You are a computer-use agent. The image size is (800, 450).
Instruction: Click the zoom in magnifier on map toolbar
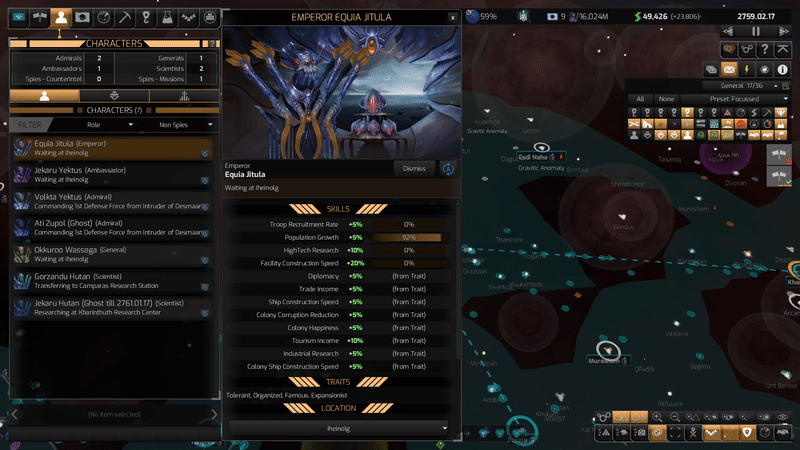pos(658,416)
